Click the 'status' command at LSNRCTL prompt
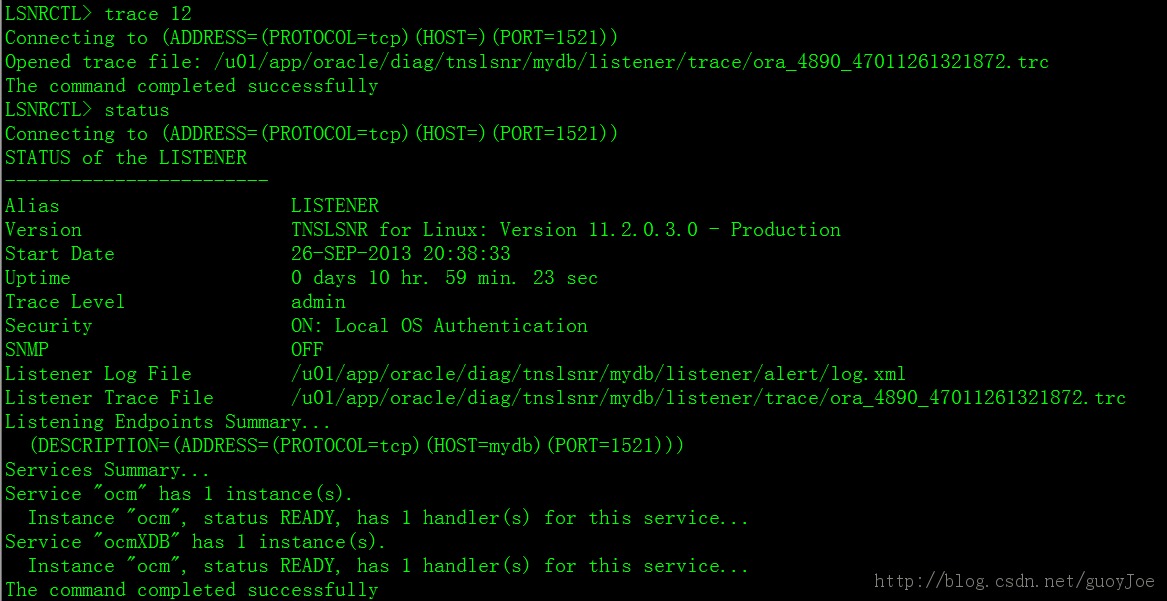 click(x=137, y=110)
